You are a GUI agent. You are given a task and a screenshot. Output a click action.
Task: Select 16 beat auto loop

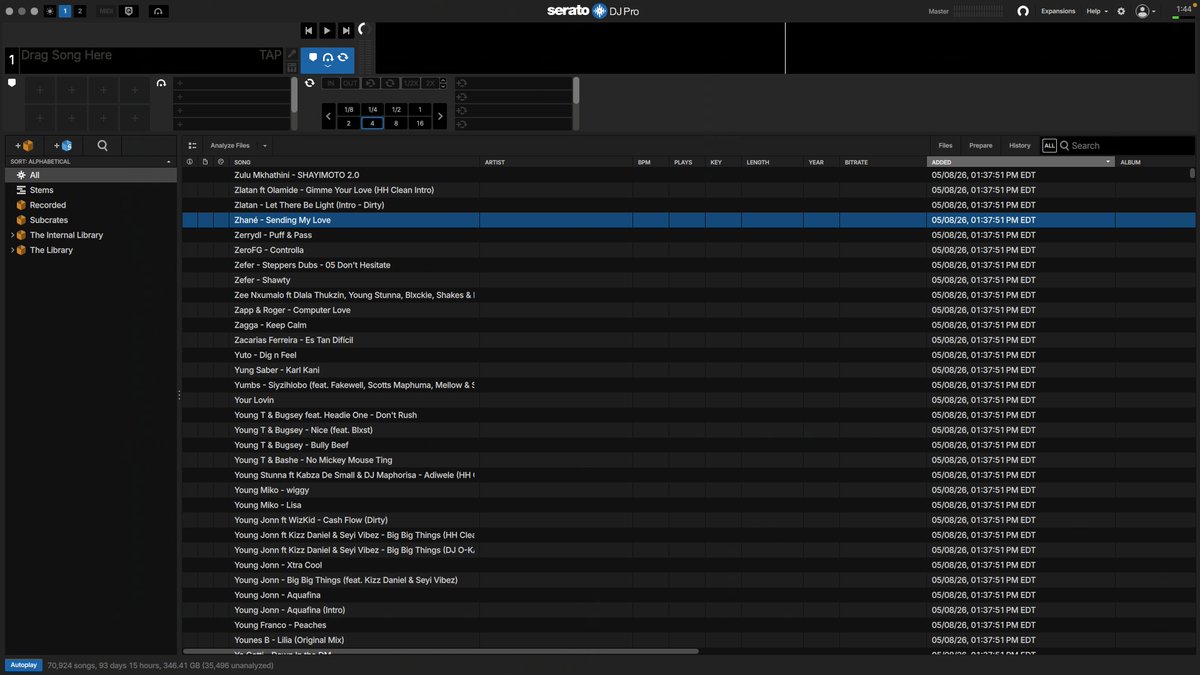pos(420,123)
